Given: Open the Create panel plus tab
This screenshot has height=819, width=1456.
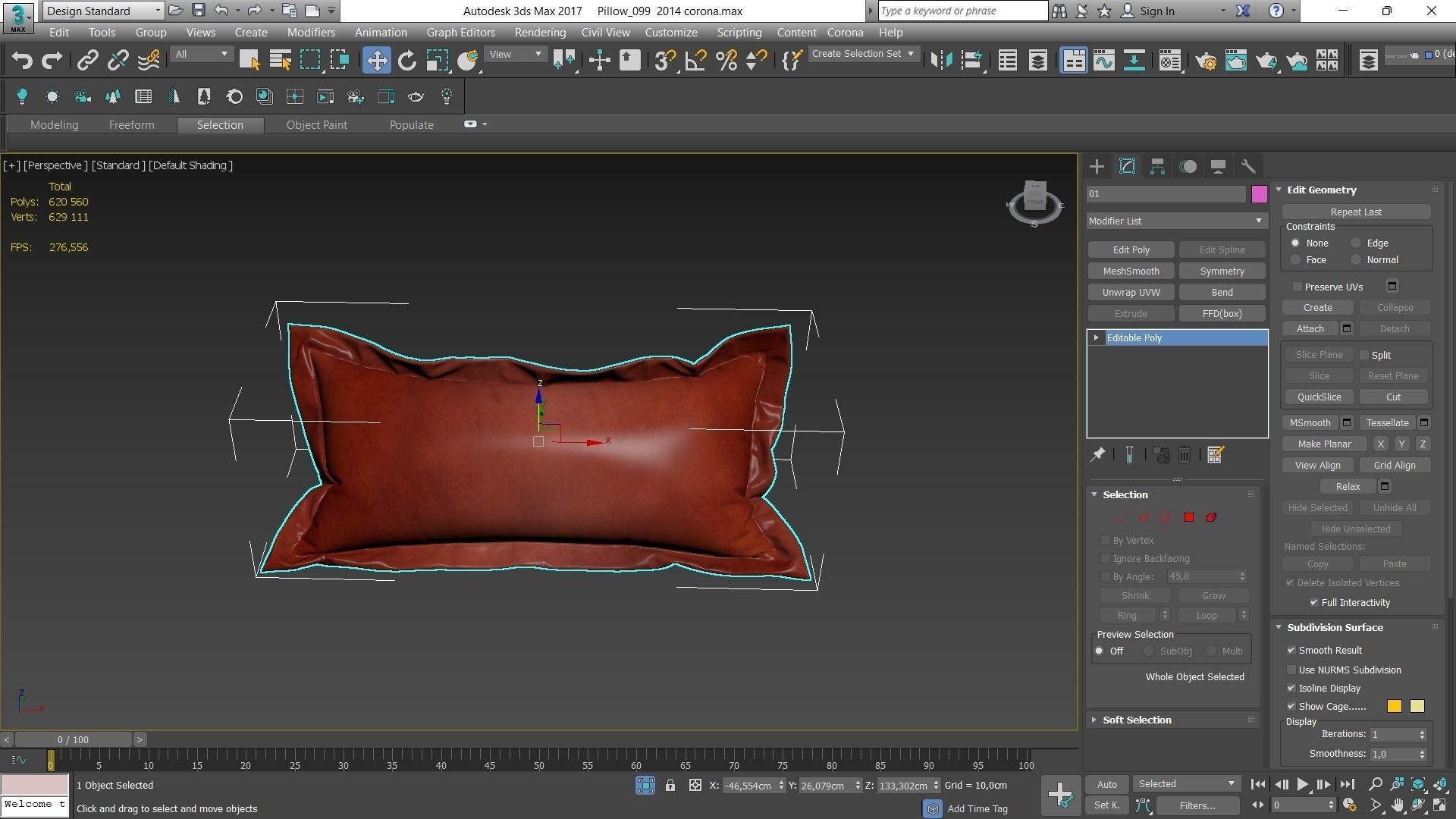Looking at the screenshot, I should (1097, 167).
